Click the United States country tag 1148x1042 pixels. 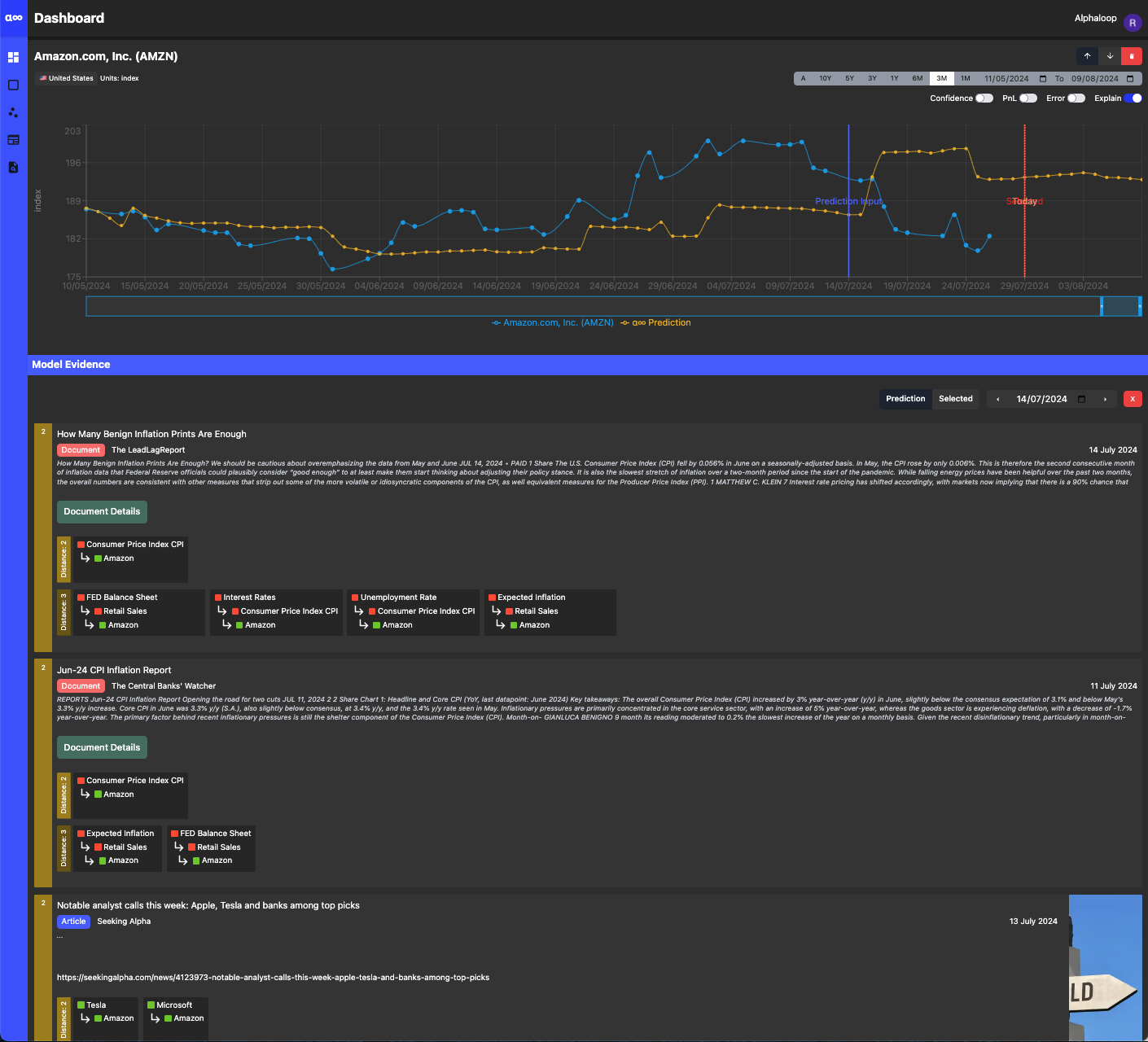coord(66,79)
